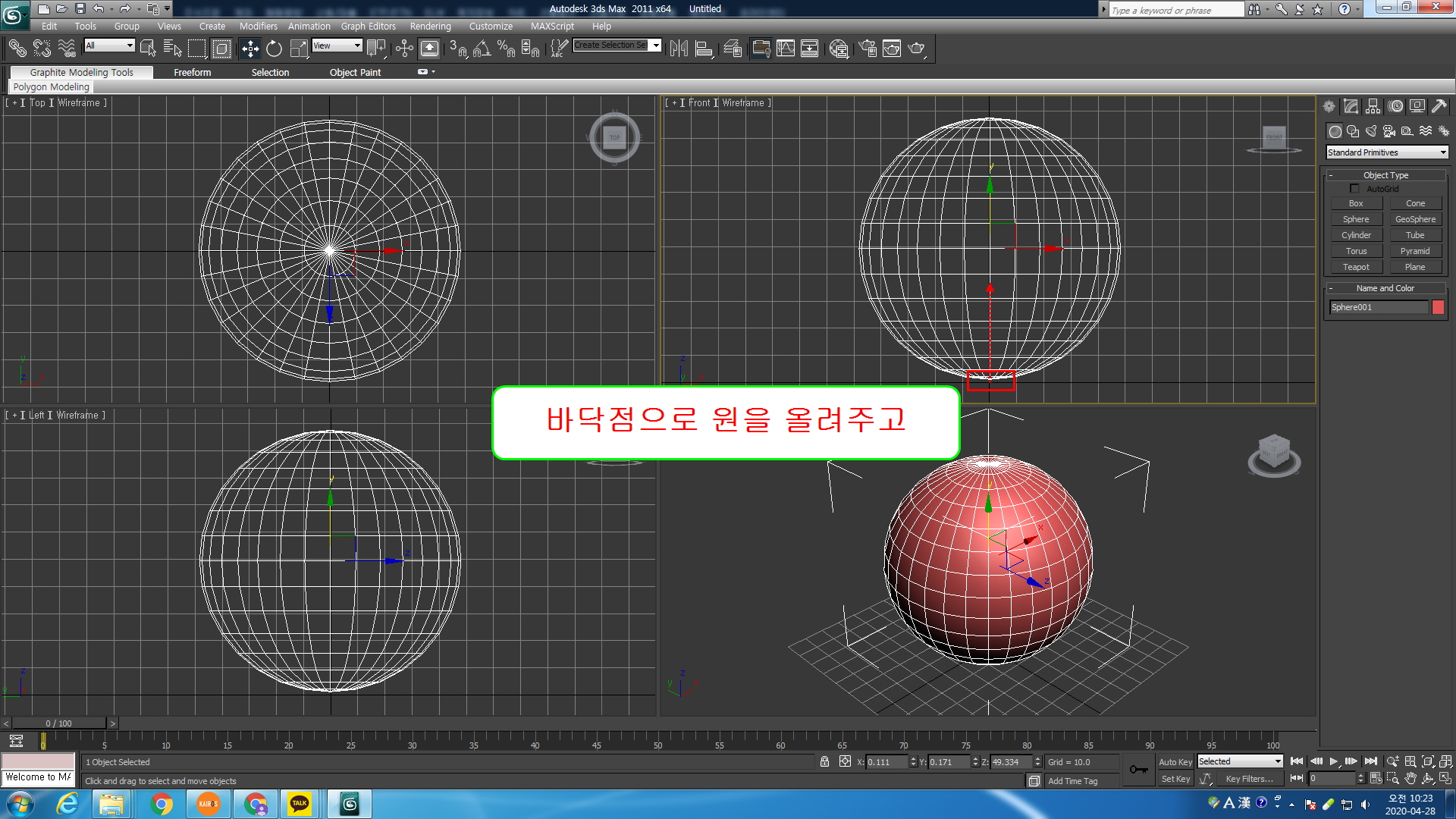Enable the AutoGrid checkbox
1456x819 pixels.
click(x=1354, y=188)
